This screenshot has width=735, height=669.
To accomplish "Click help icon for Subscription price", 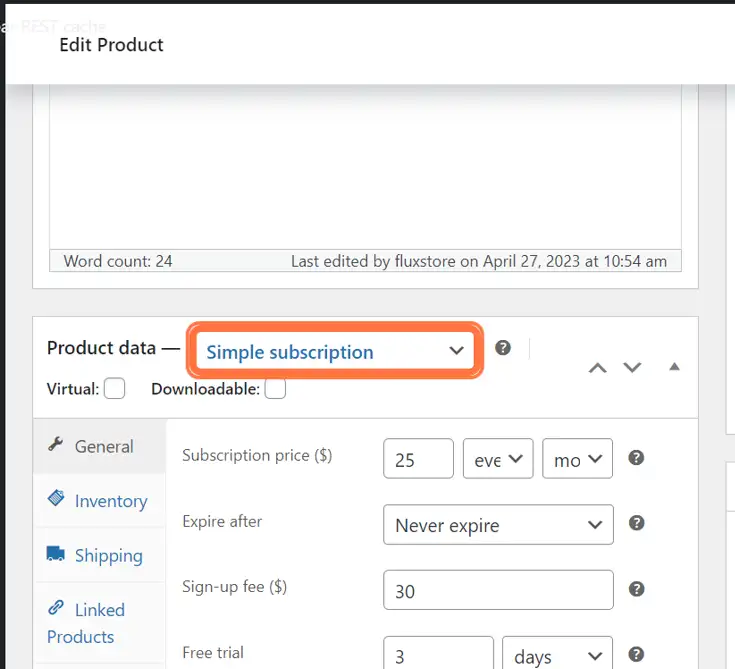I will 636,458.
